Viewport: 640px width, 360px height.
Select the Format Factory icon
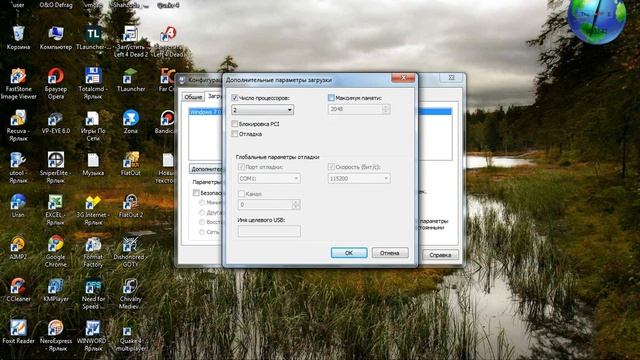point(93,251)
